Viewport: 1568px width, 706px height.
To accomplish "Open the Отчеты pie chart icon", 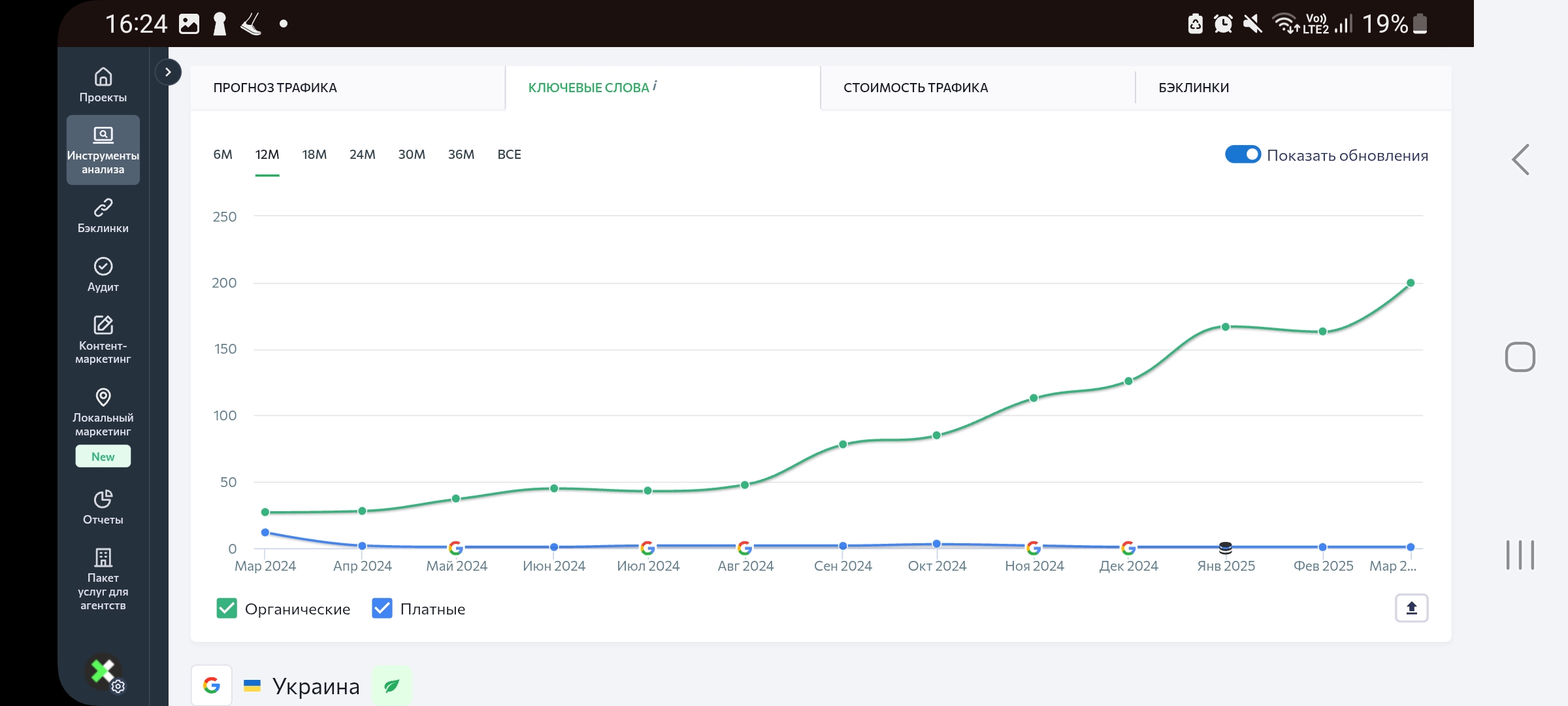I will click(x=103, y=499).
